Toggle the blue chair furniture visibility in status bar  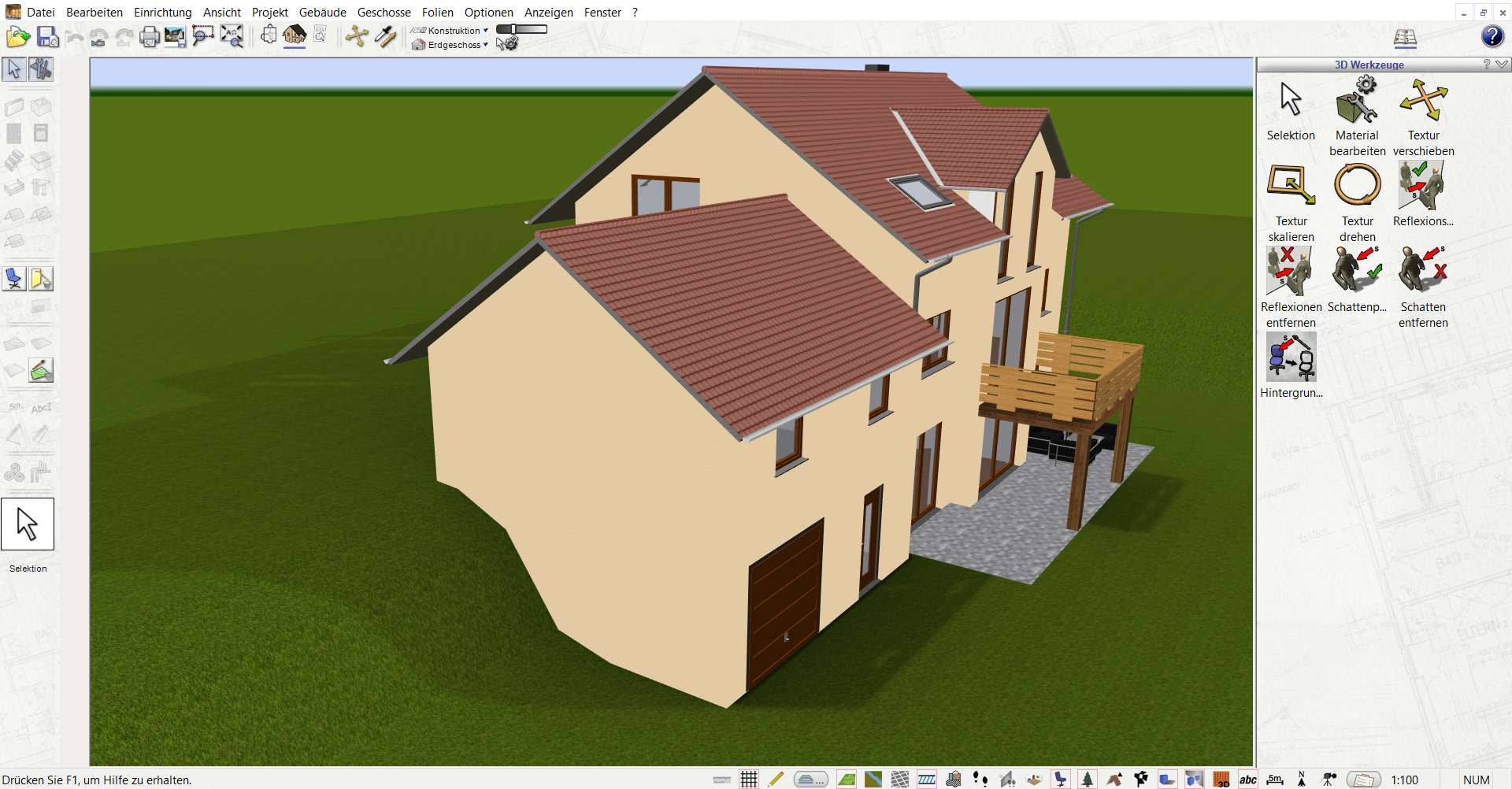coord(1061,780)
